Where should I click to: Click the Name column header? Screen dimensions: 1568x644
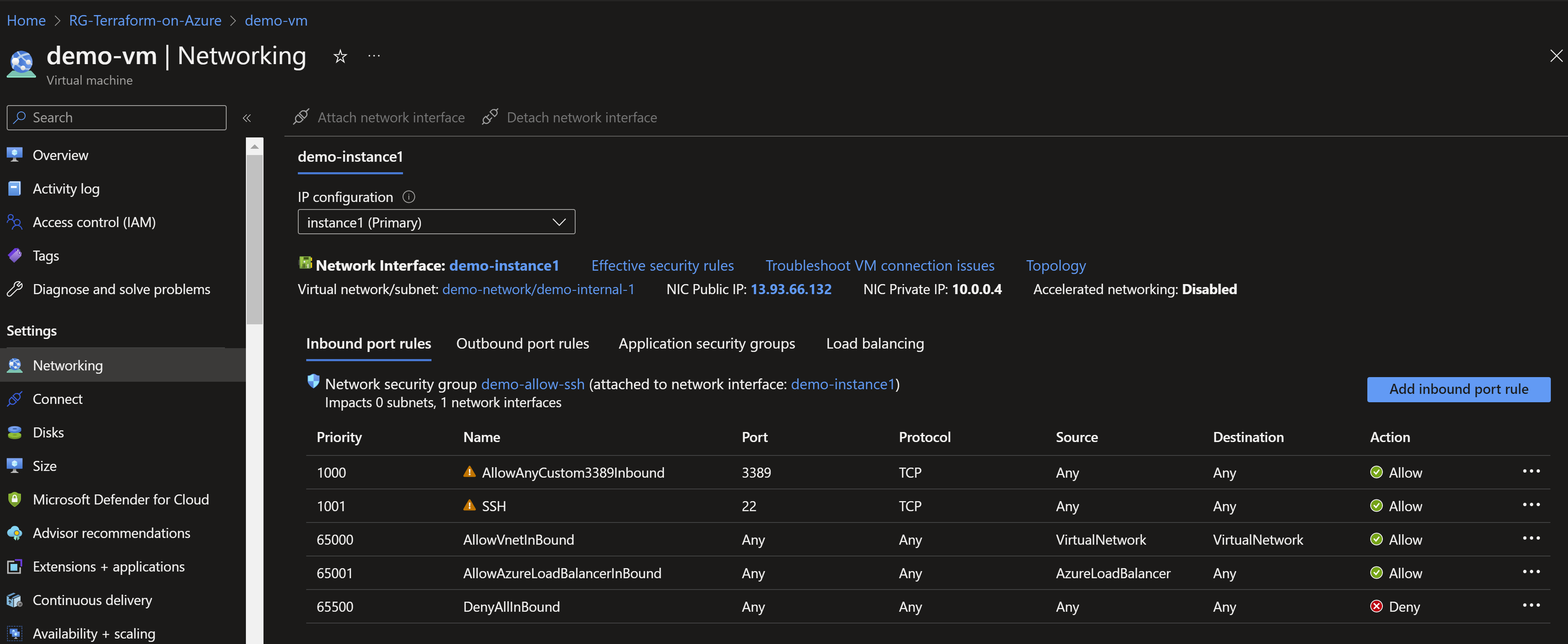tap(481, 437)
